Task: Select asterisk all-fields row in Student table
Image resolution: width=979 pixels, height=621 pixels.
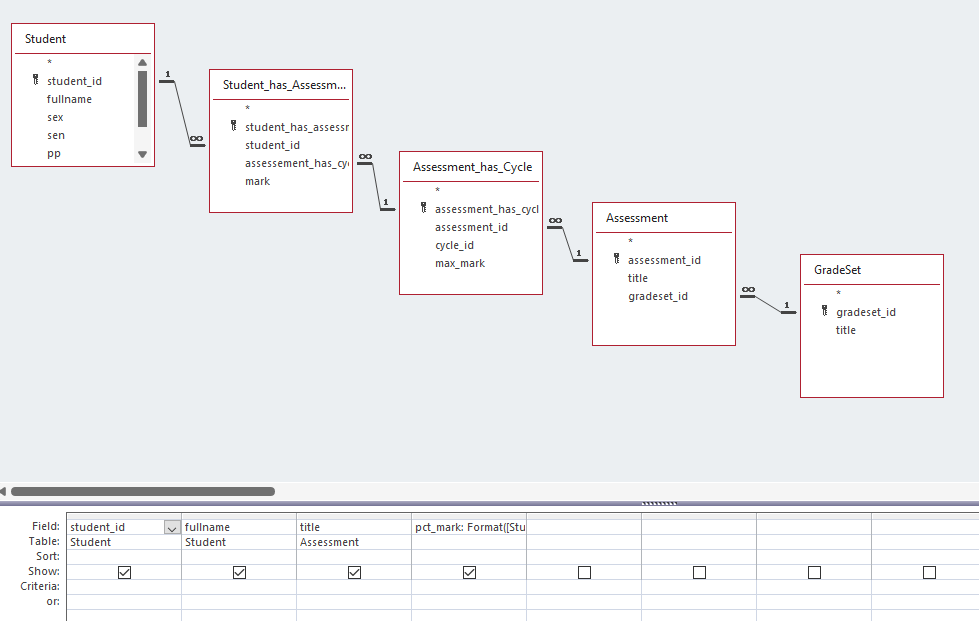Action: [x=50, y=62]
